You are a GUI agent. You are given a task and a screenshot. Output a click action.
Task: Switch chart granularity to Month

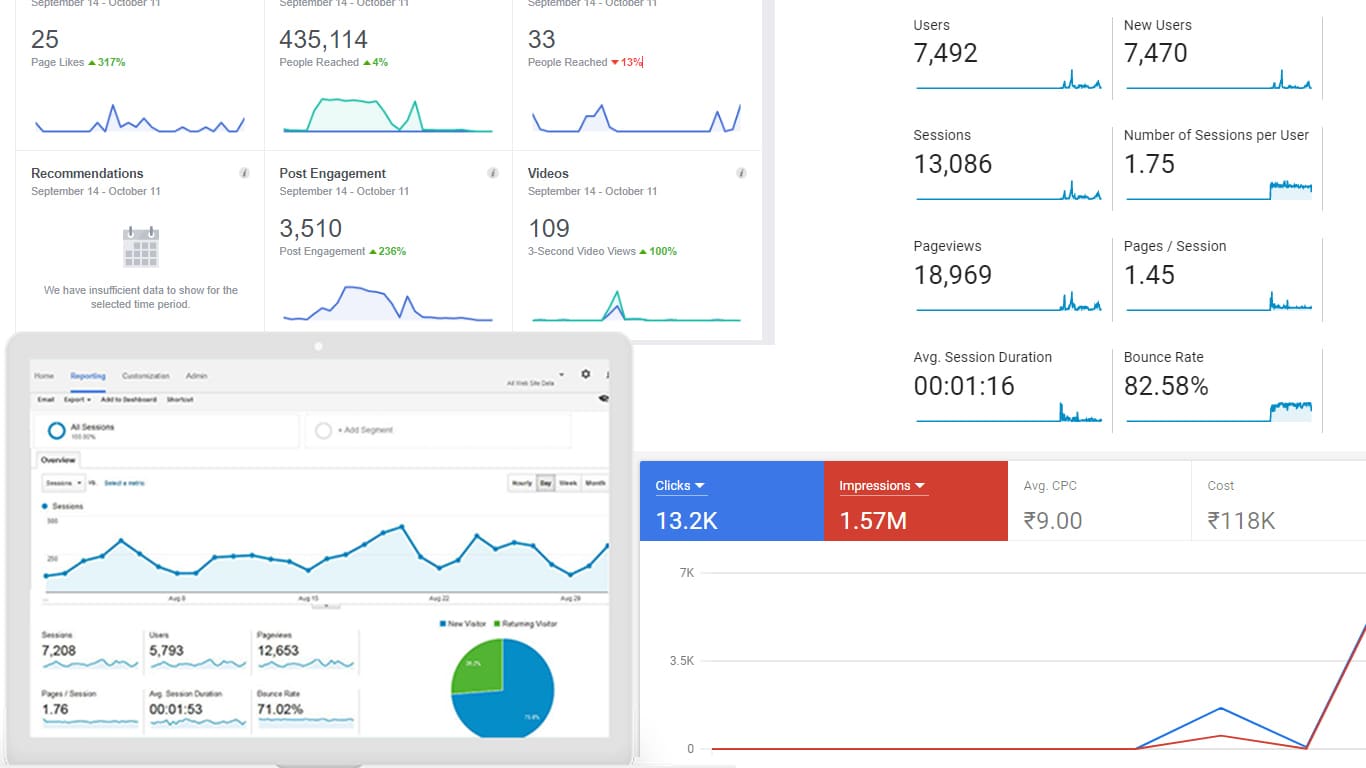click(x=594, y=483)
